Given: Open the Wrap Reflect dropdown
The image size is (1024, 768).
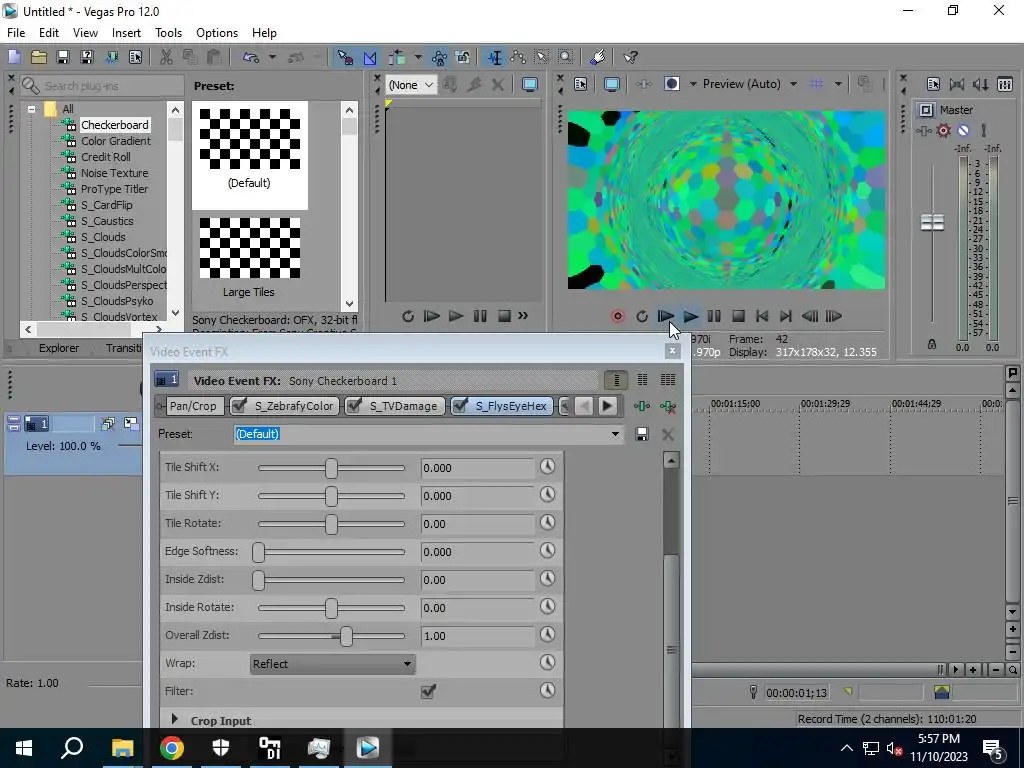Looking at the screenshot, I should coord(332,664).
